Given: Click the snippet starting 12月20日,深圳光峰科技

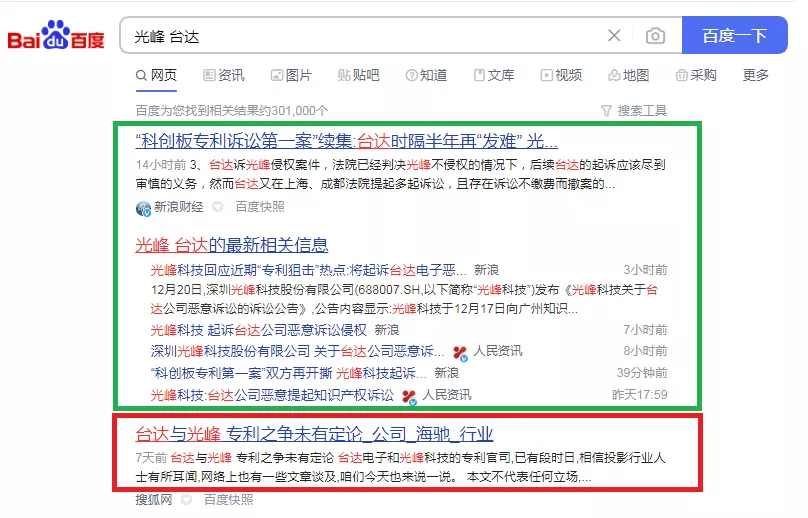Looking at the screenshot, I should [x=405, y=299].
